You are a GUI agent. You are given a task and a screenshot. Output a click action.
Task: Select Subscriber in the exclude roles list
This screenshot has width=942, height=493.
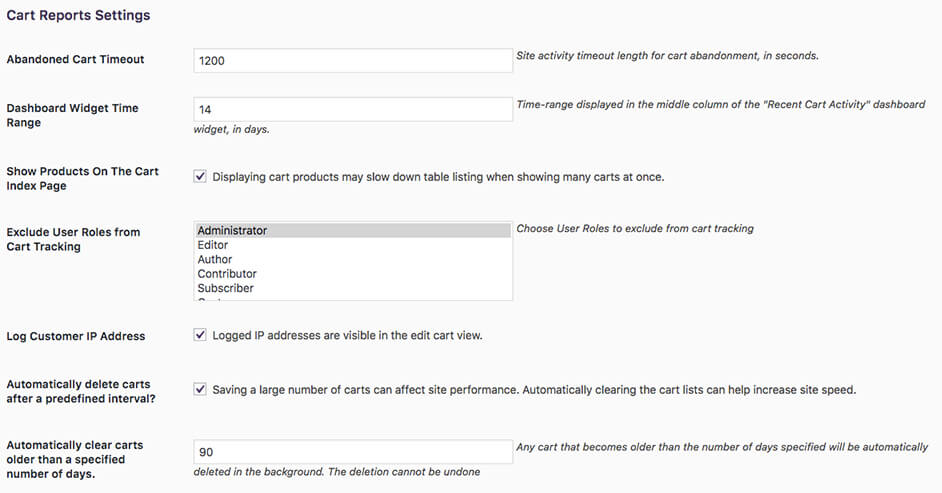(x=353, y=288)
